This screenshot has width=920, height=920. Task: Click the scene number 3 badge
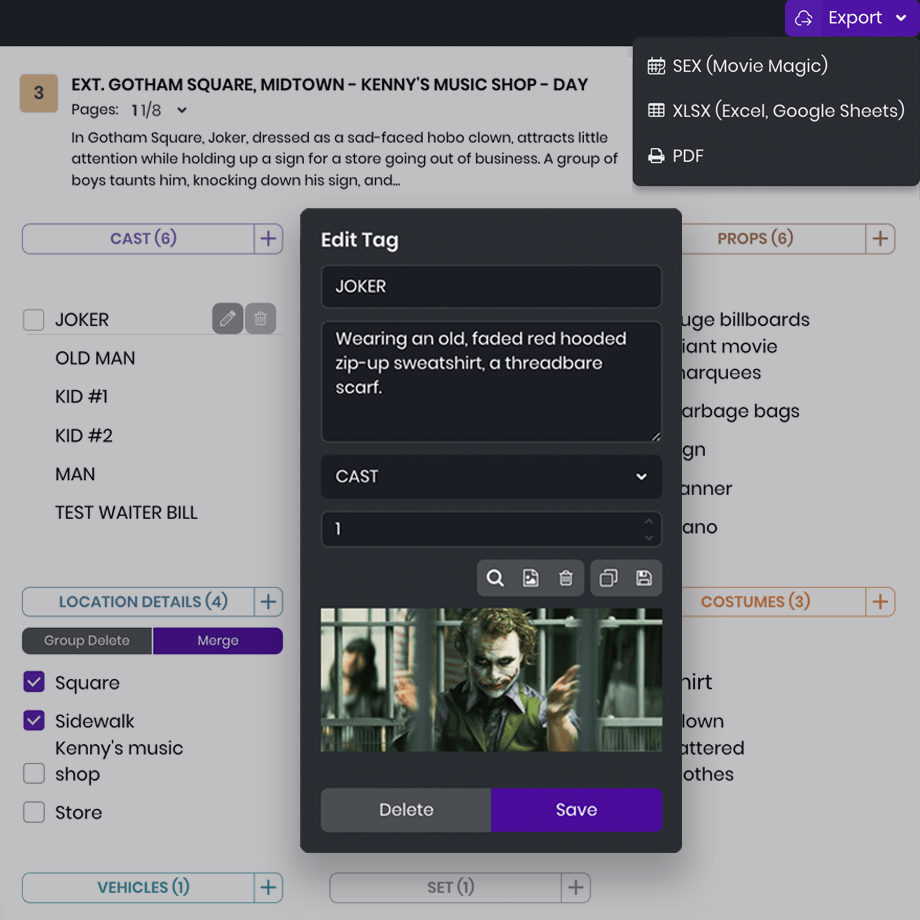[39, 93]
